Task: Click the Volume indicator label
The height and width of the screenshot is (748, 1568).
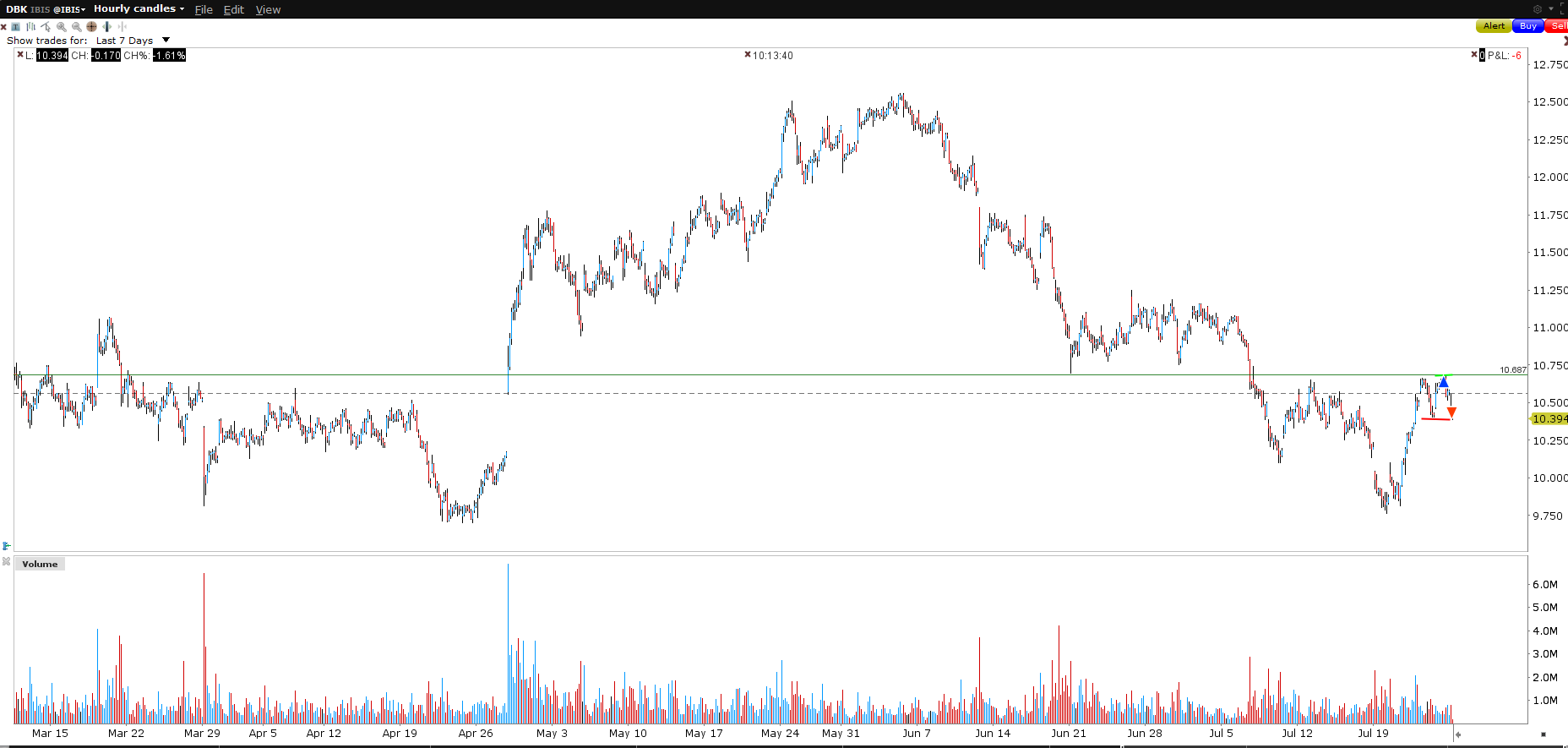Action: click(x=40, y=564)
